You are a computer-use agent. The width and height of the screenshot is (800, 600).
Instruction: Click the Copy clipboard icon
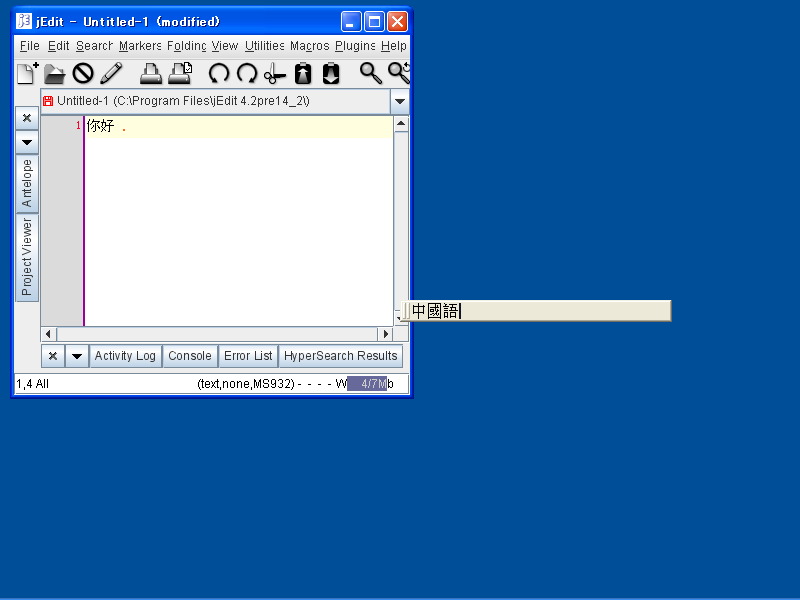click(x=303, y=73)
